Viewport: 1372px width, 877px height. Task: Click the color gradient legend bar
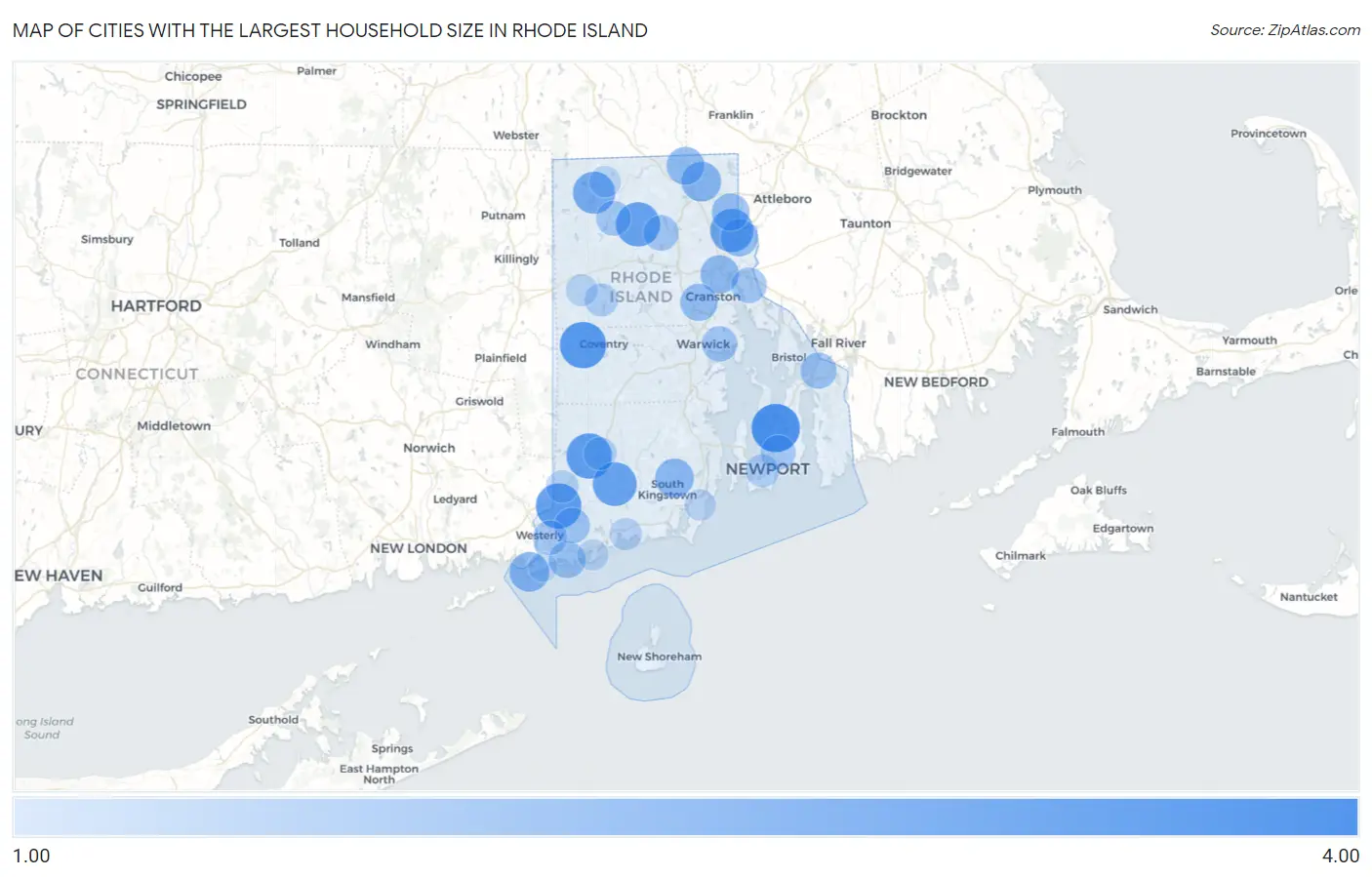coord(686,817)
